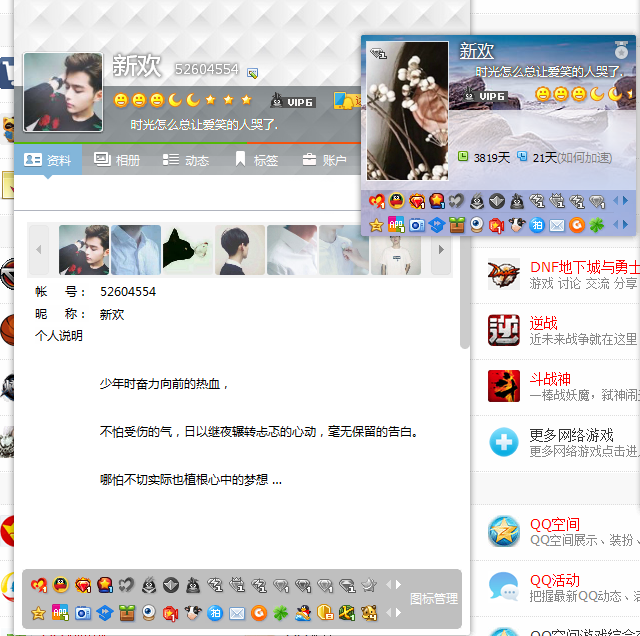The height and width of the screenshot is (636, 640).
Task: Page right on profile bar's top icon row
Action: (398, 585)
